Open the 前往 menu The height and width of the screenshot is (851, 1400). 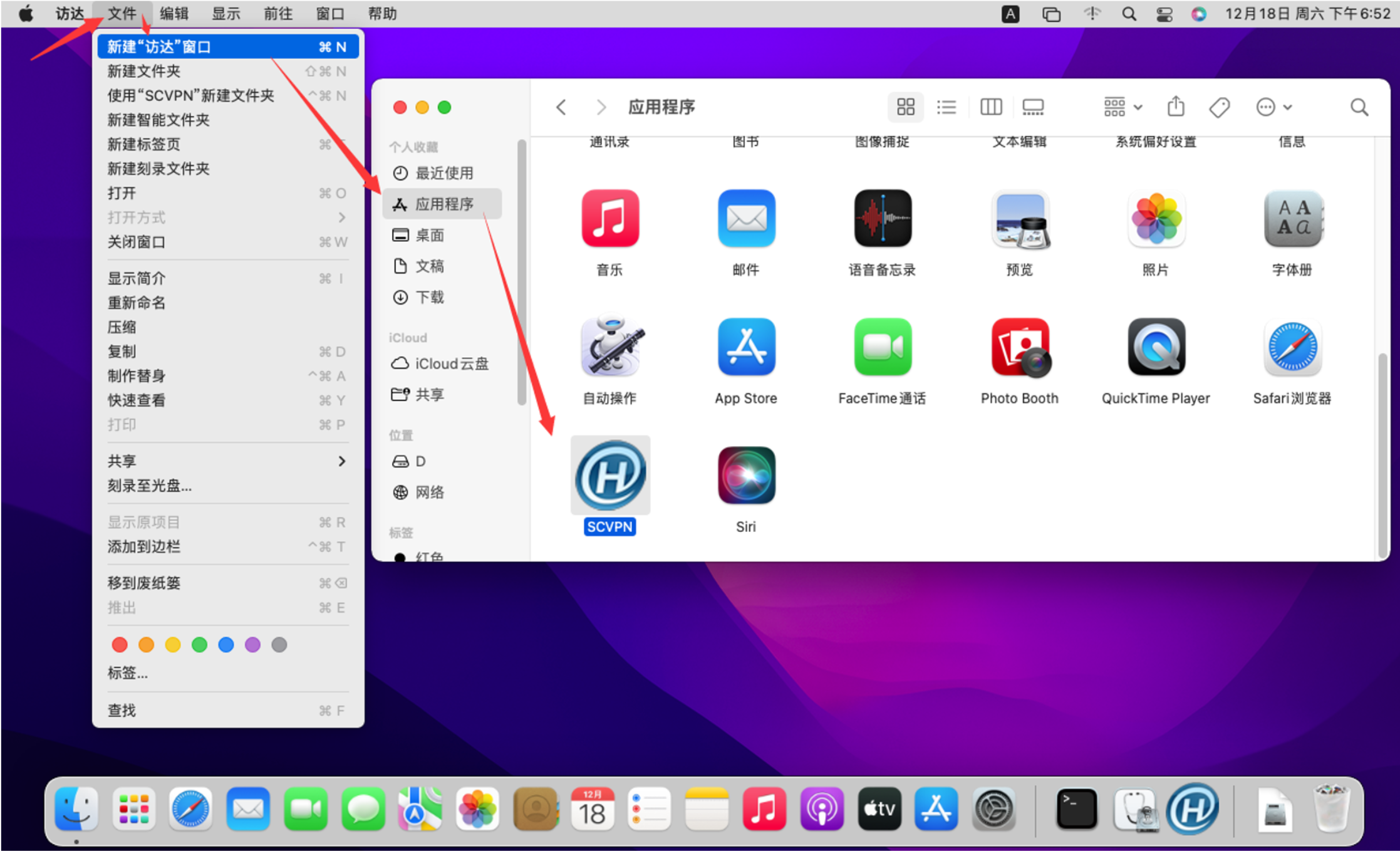tap(278, 14)
